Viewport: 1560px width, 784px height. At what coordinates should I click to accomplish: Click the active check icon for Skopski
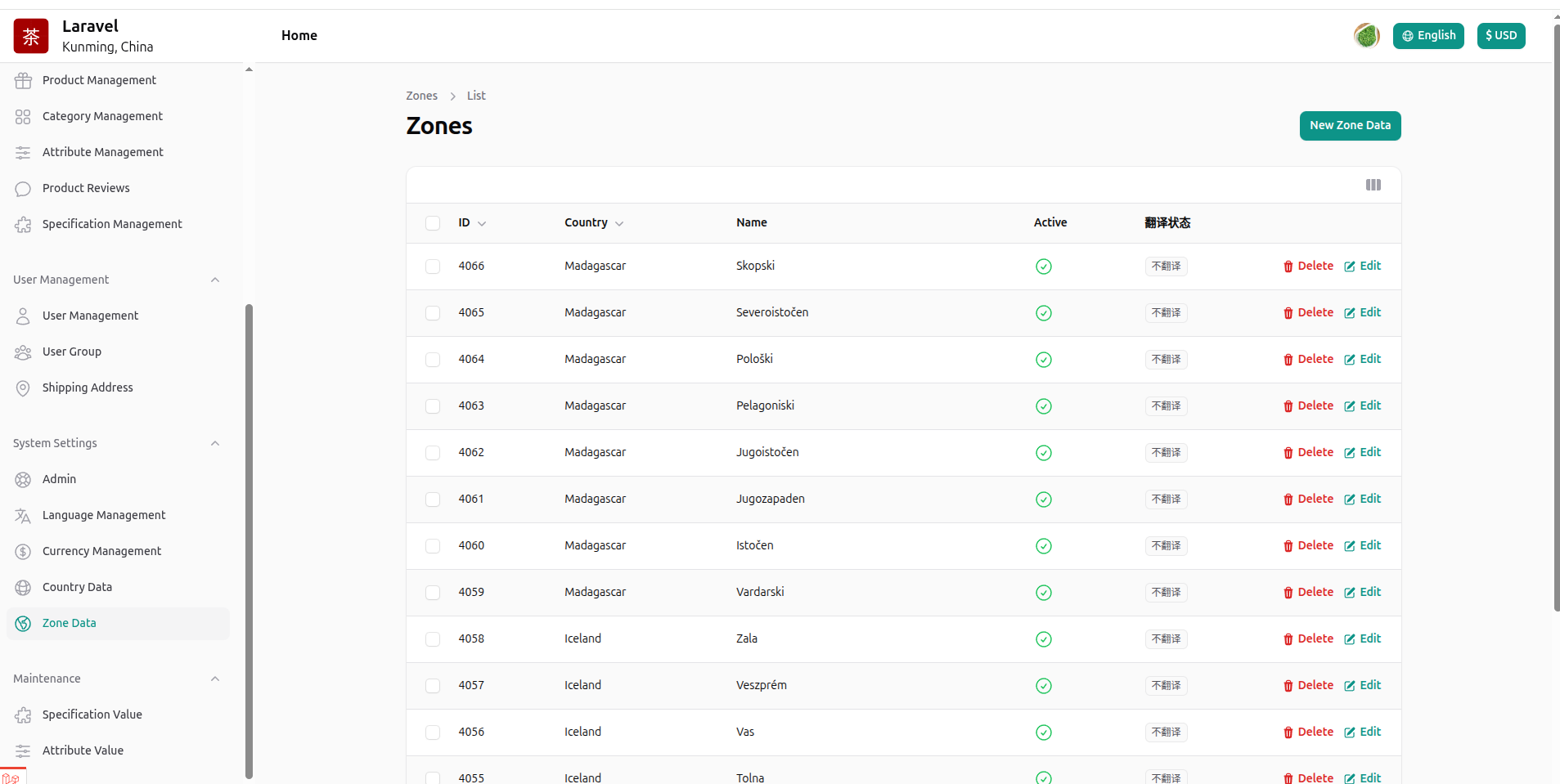point(1043,267)
